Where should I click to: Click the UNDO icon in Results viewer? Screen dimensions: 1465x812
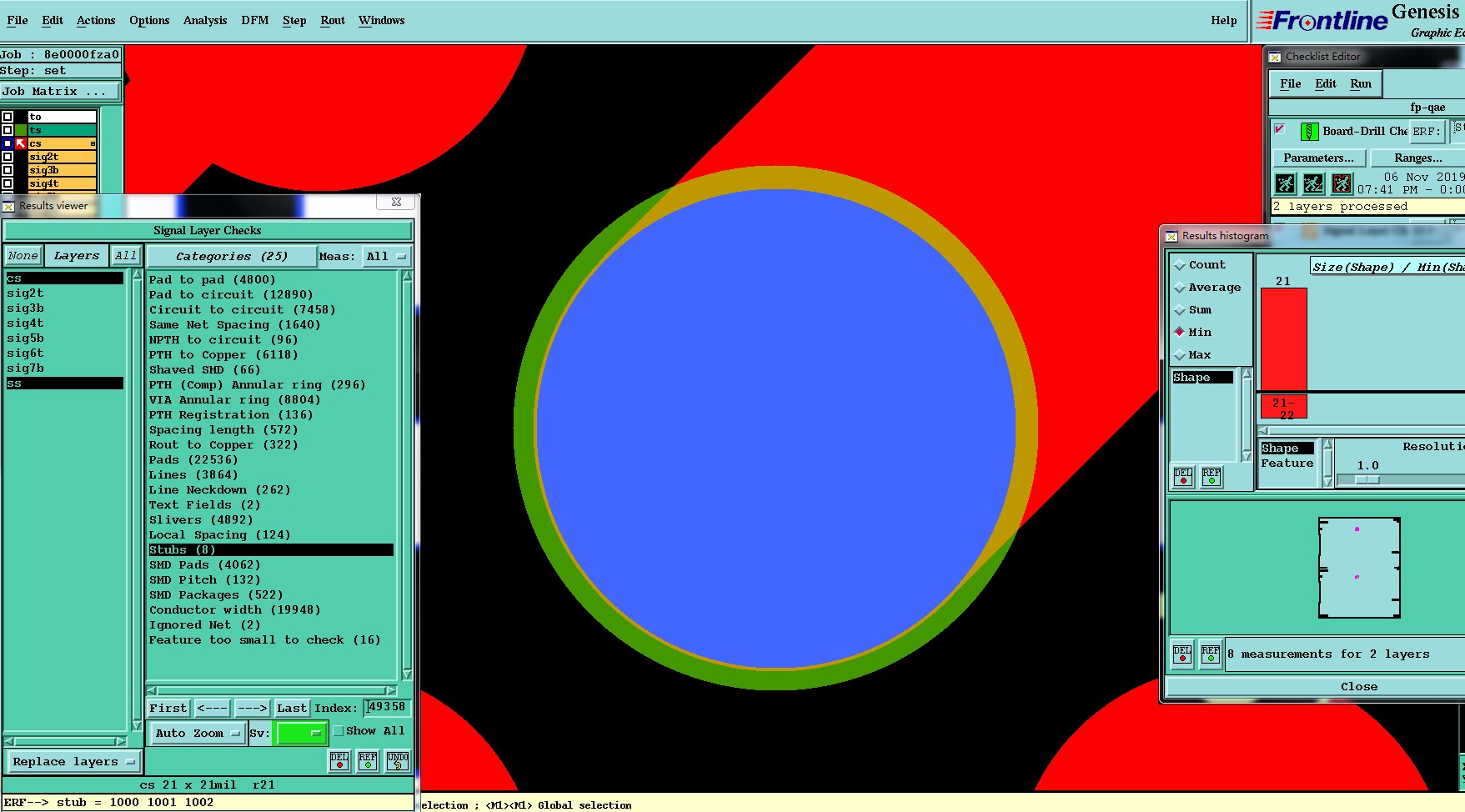point(398,761)
